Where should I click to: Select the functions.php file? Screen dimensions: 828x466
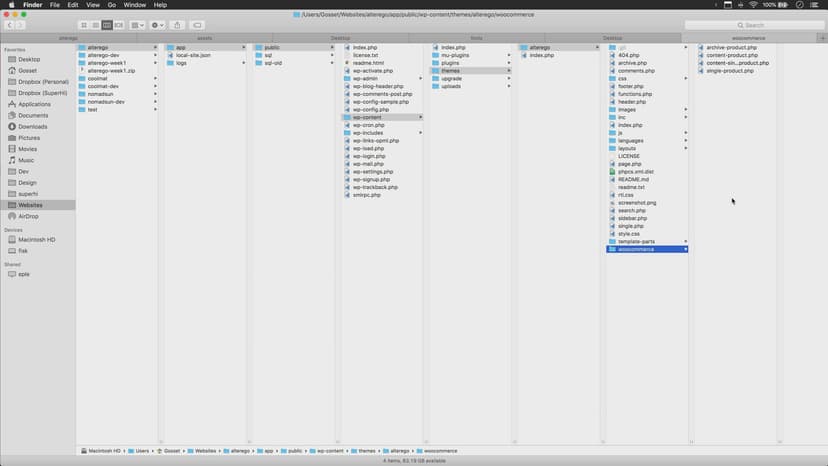634,94
